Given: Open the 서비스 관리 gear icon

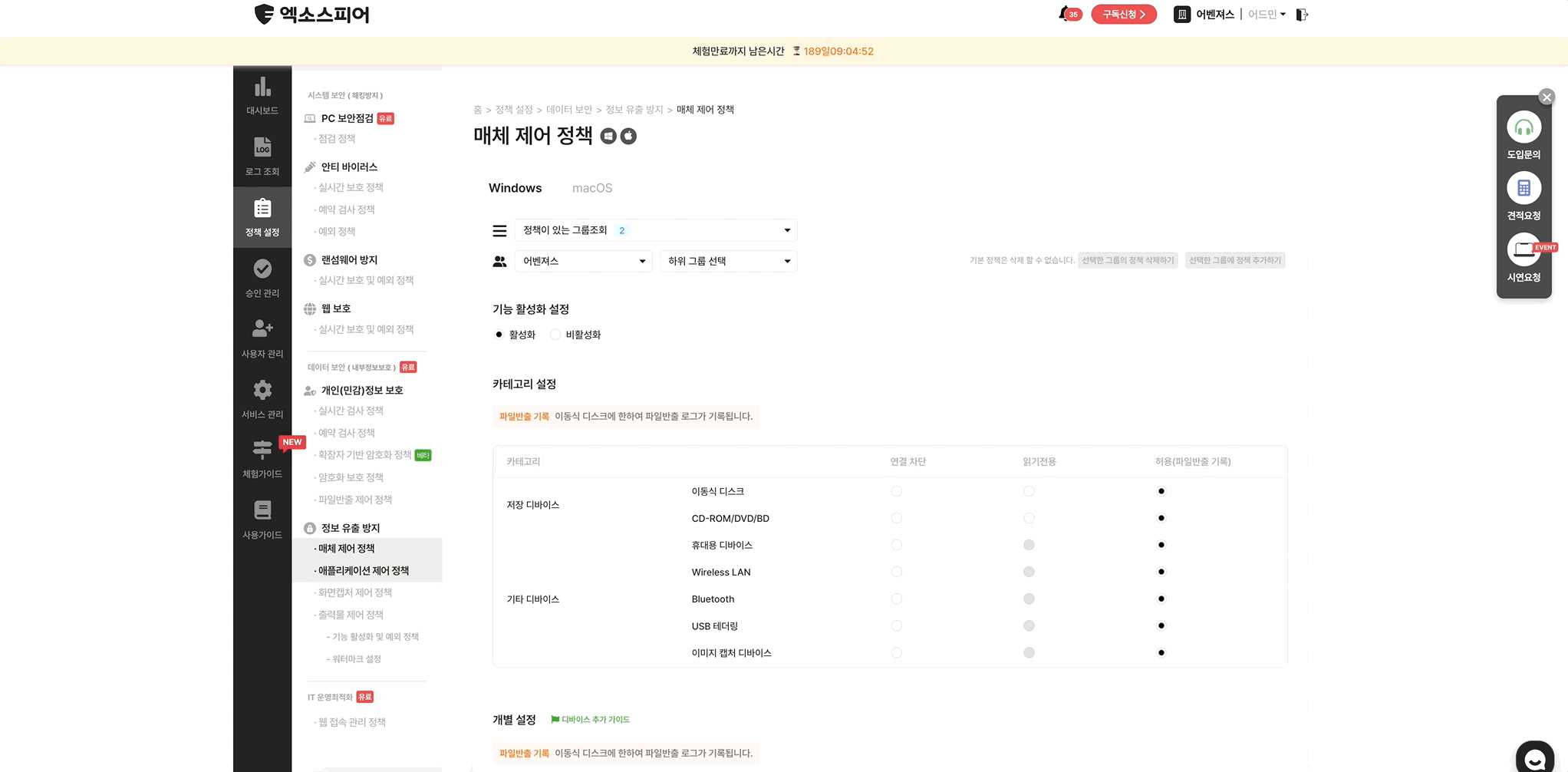Looking at the screenshot, I should pyautogui.click(x=262, y=392).
